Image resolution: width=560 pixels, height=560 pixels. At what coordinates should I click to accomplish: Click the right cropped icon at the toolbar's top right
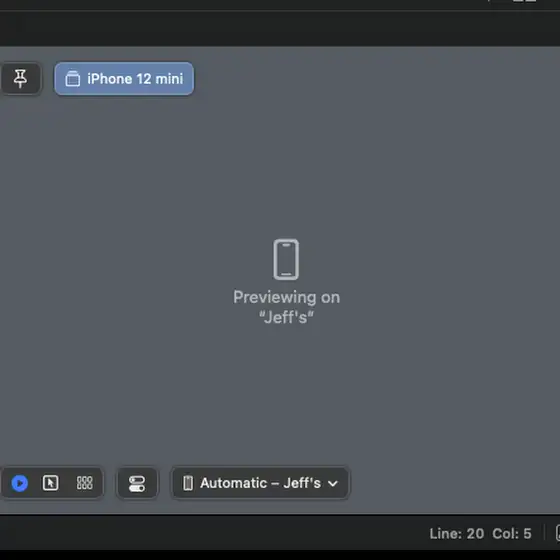pos(531,1)
